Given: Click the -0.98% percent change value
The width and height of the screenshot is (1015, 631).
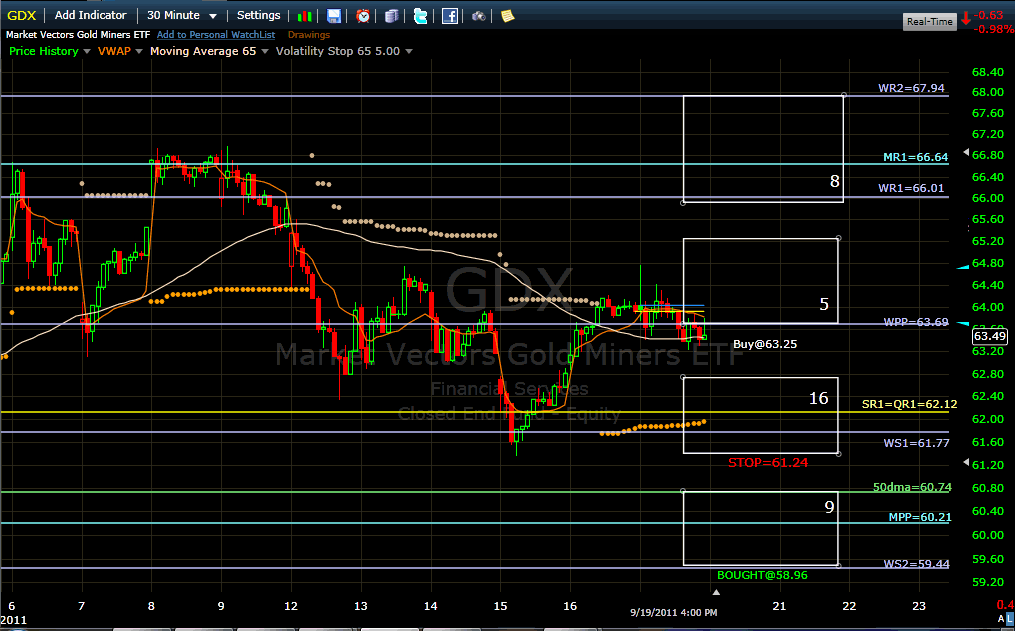Looking at the screenshot, I should click(x=994, y=29).
